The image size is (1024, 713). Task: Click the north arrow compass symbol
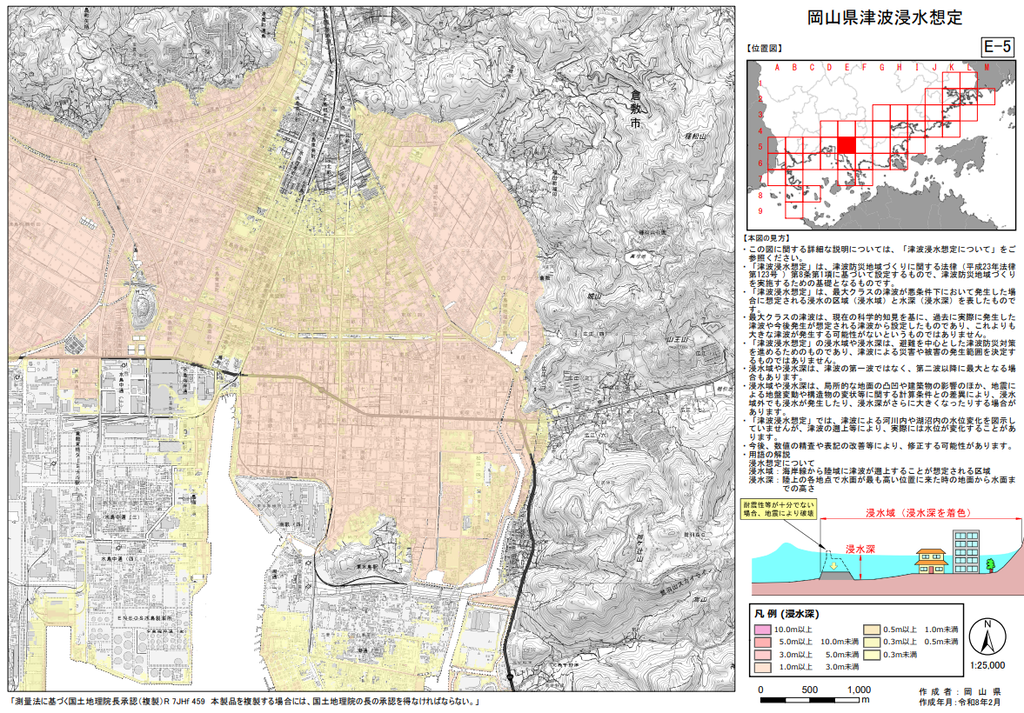click(987, 637)
